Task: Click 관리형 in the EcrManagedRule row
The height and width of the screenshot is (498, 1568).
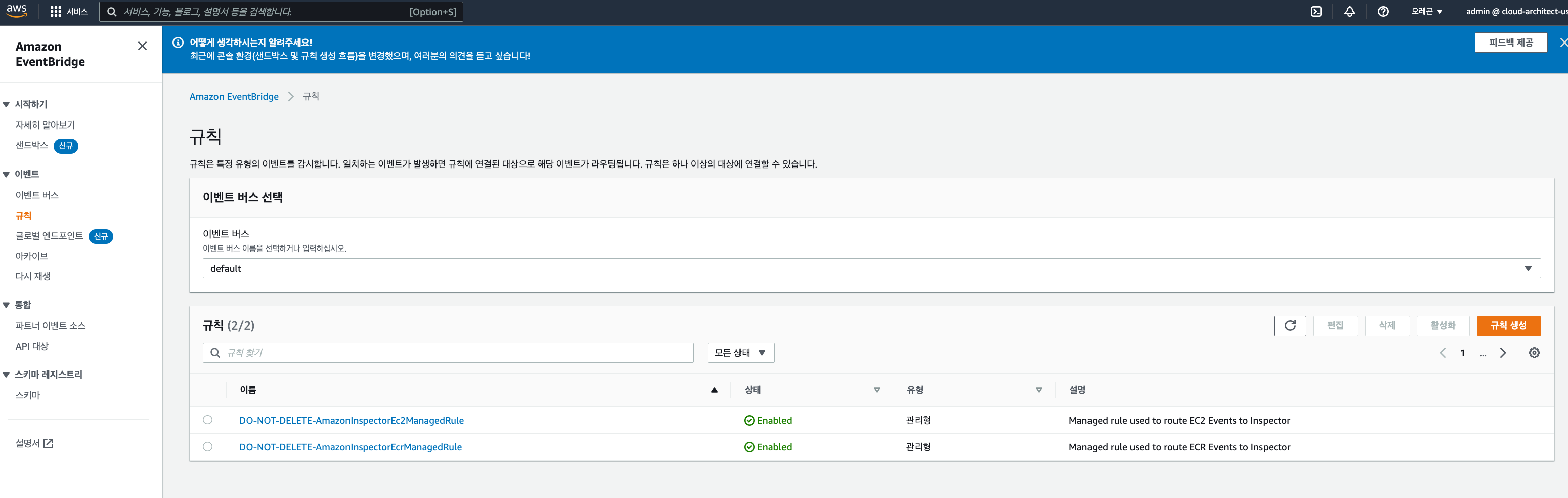Action: (918, 447)
